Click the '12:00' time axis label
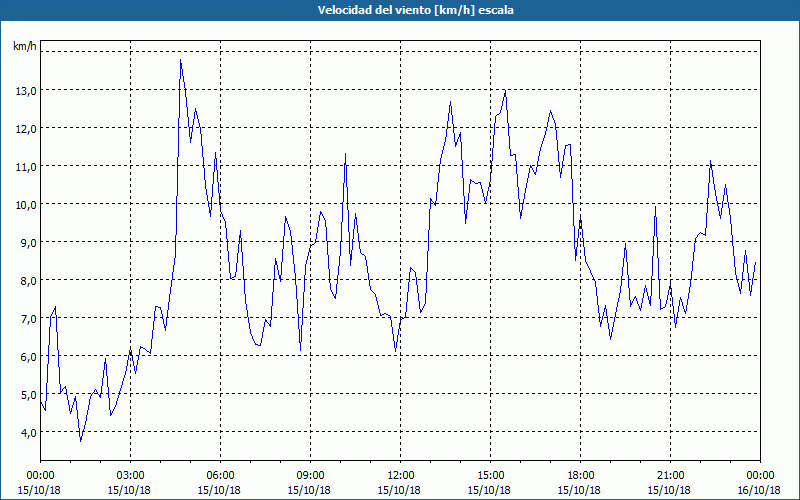This screenshot has height=500, width=800. pyautogui.click(x=401, y=476)
